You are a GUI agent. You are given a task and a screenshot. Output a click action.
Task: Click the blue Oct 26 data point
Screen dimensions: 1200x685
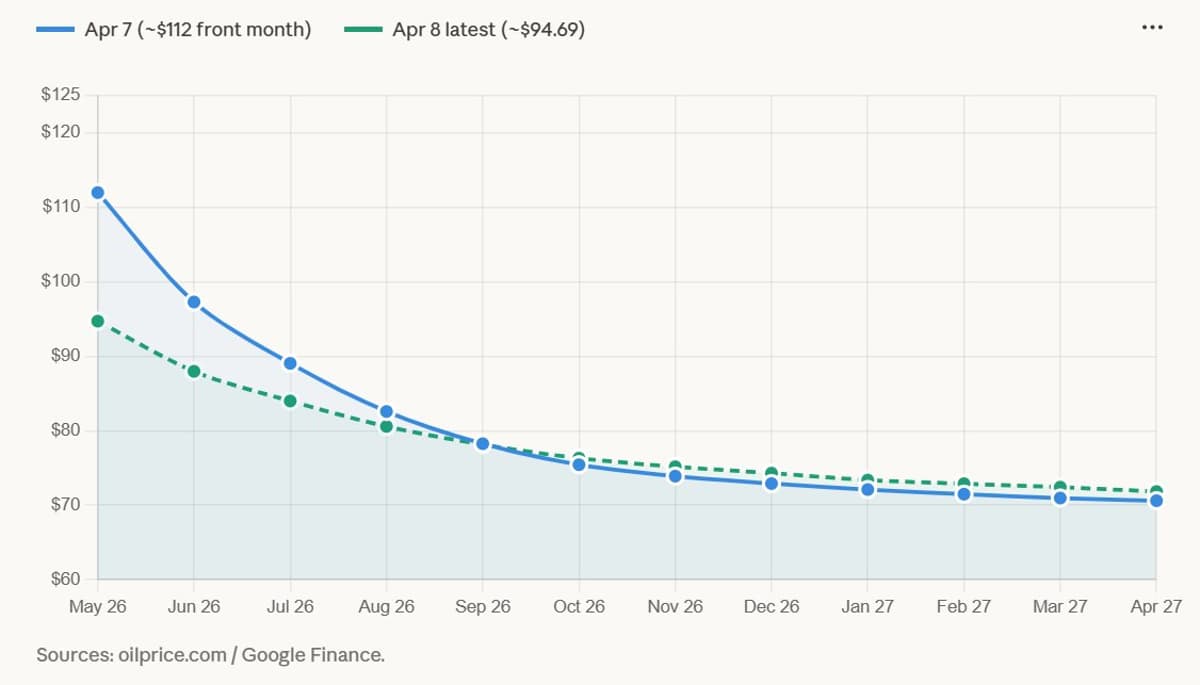tap(579, 465)
